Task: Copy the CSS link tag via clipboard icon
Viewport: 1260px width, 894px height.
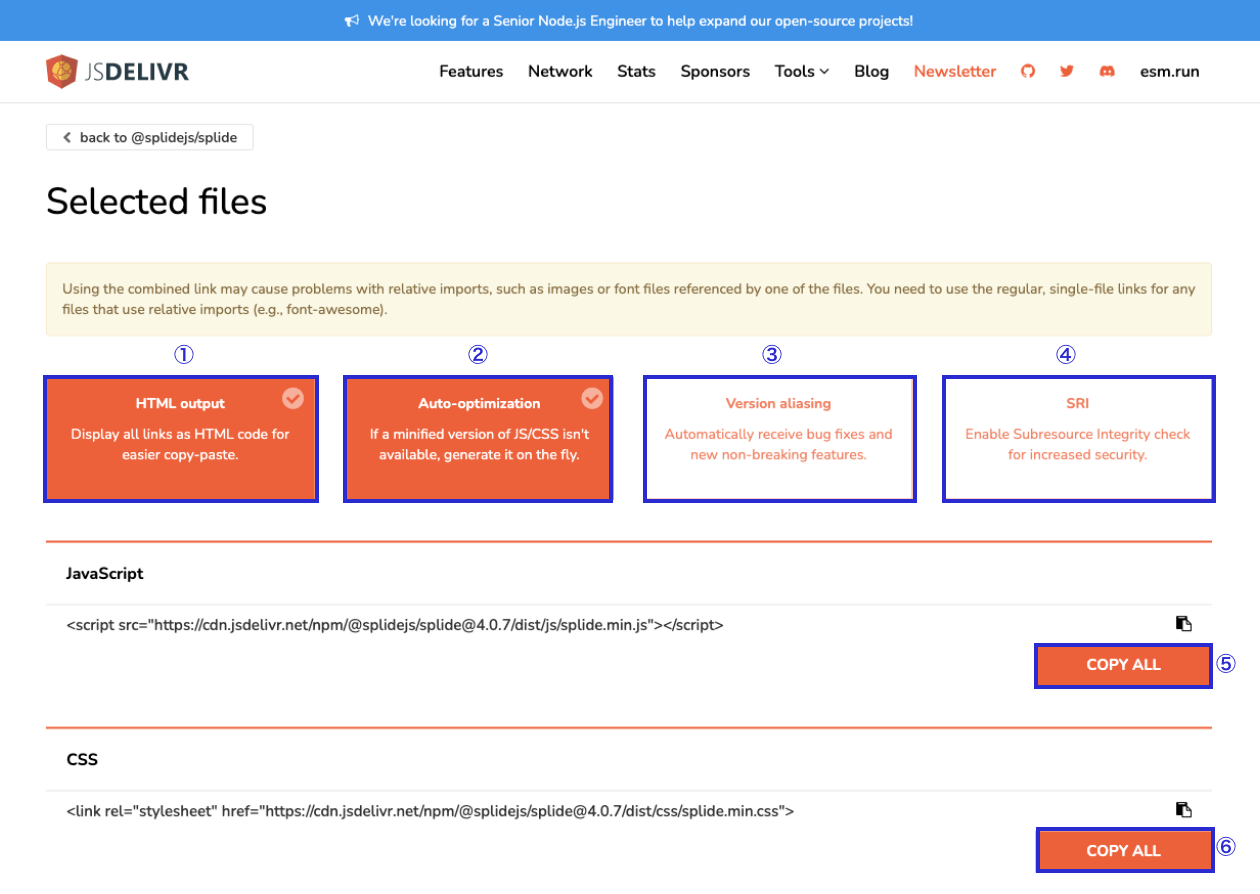Action: 1184,810
